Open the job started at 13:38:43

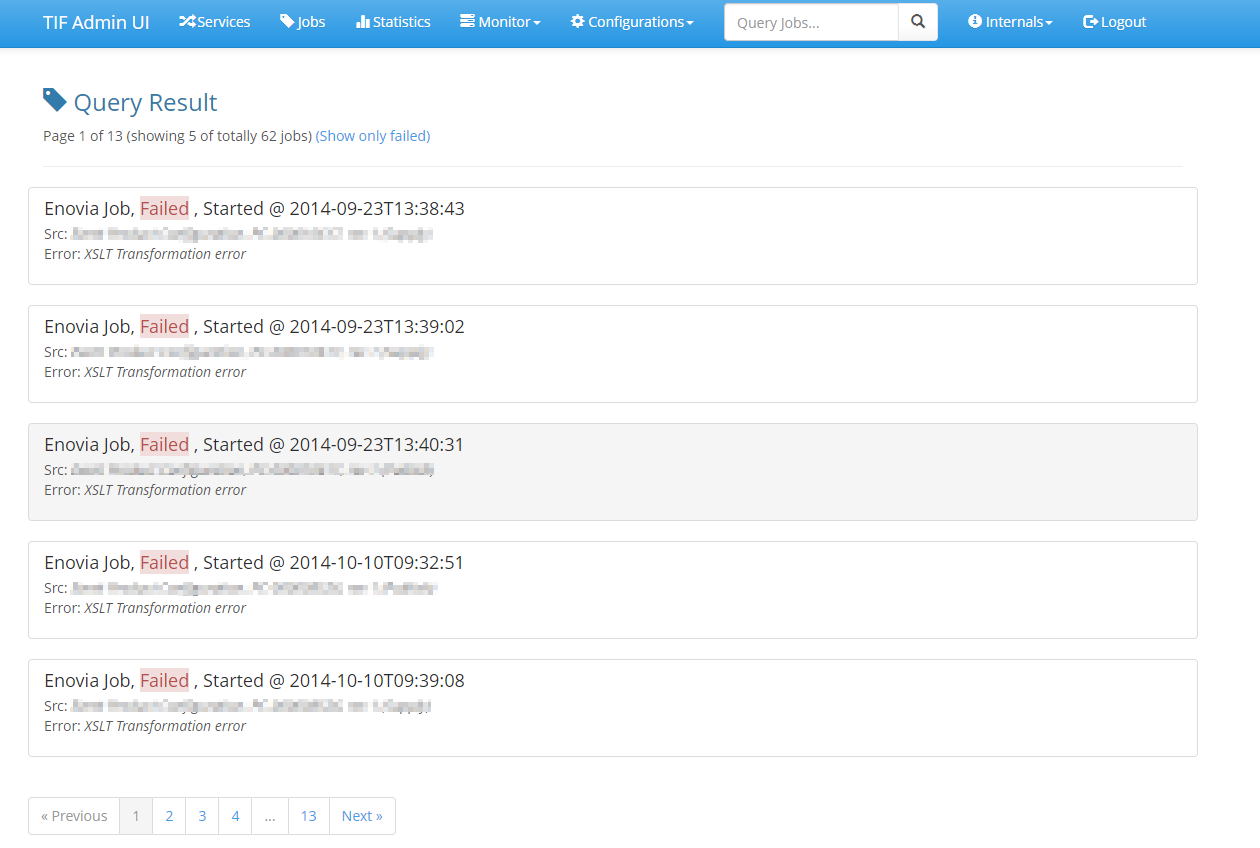point(254,209)
